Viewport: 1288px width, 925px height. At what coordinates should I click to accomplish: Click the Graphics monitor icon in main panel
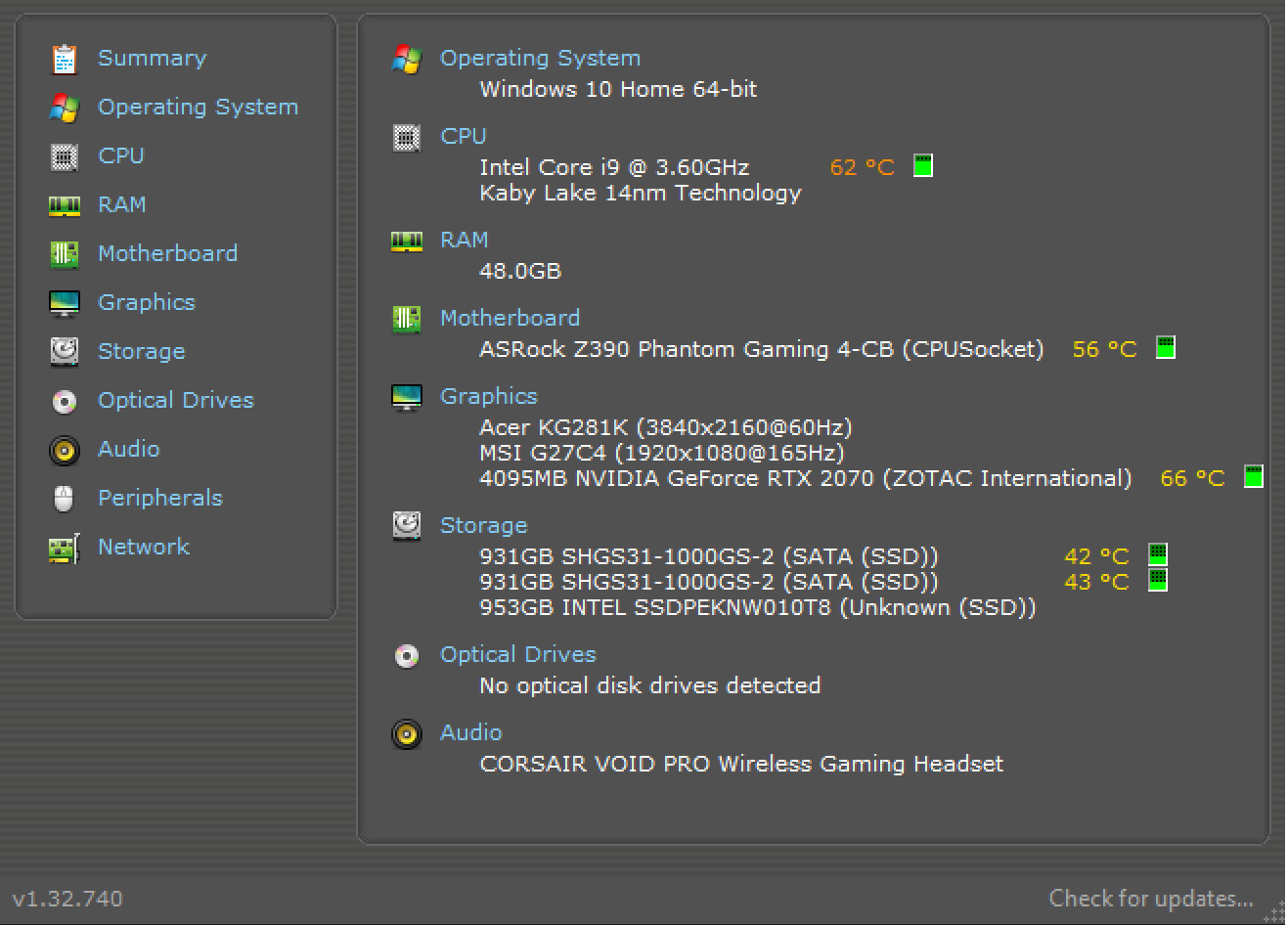407,397
